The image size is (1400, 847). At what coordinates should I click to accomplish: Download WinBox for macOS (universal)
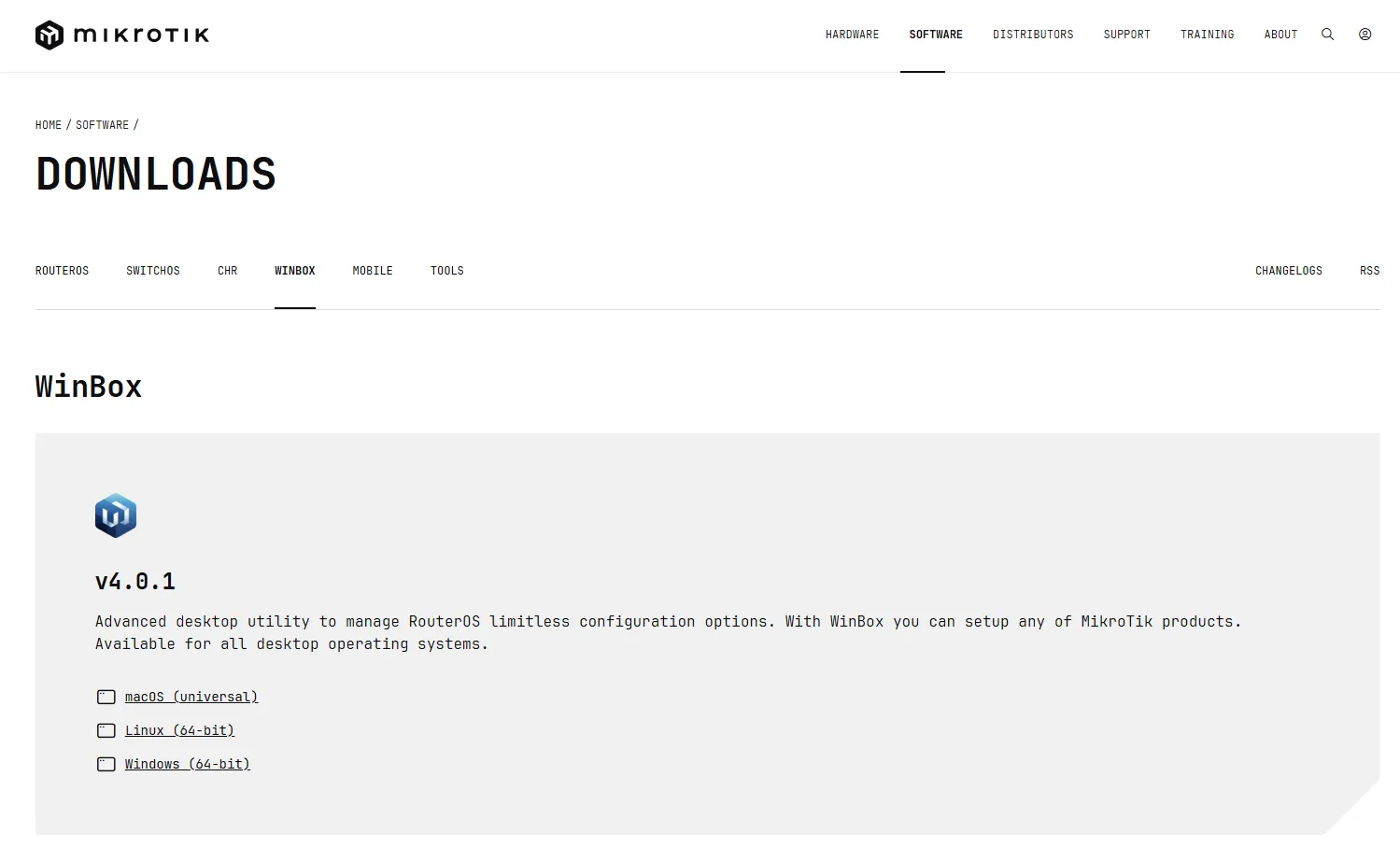191,698
